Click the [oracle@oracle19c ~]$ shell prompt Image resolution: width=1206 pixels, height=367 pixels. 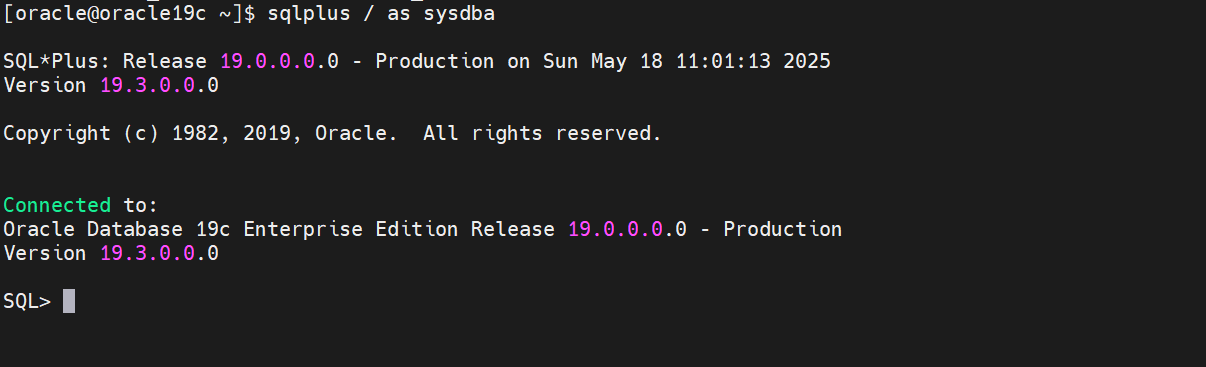(x=130, y=13)
